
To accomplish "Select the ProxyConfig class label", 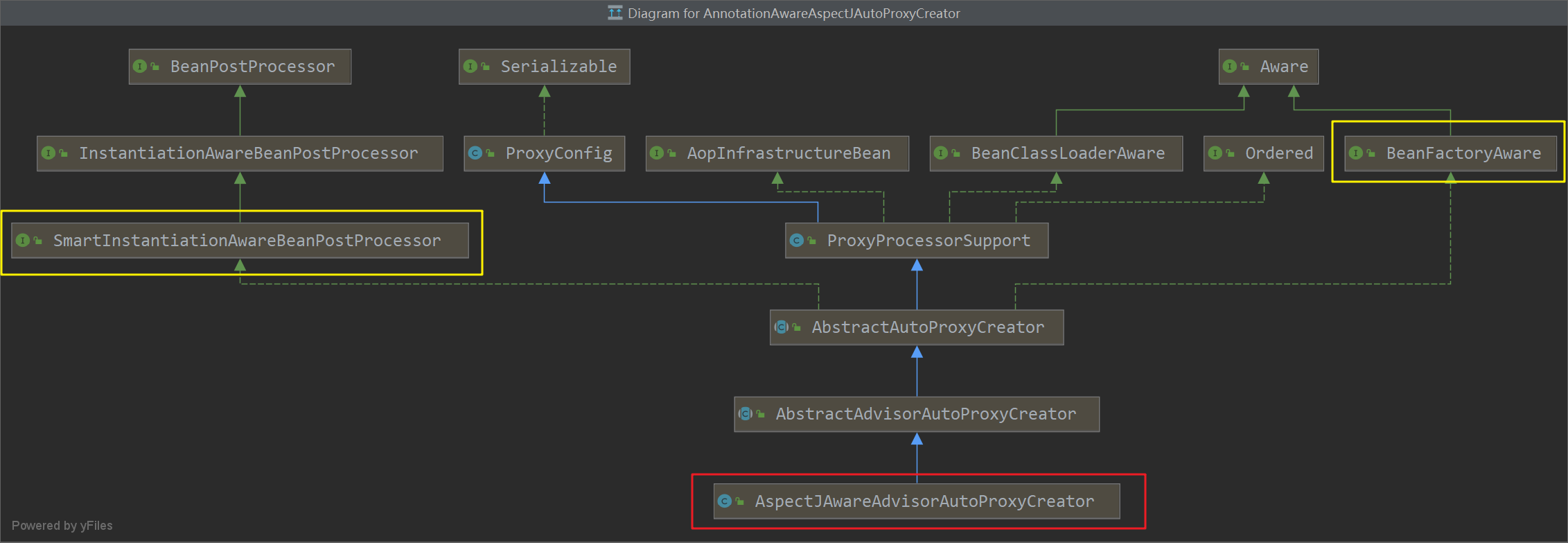I will pos(558,153).
